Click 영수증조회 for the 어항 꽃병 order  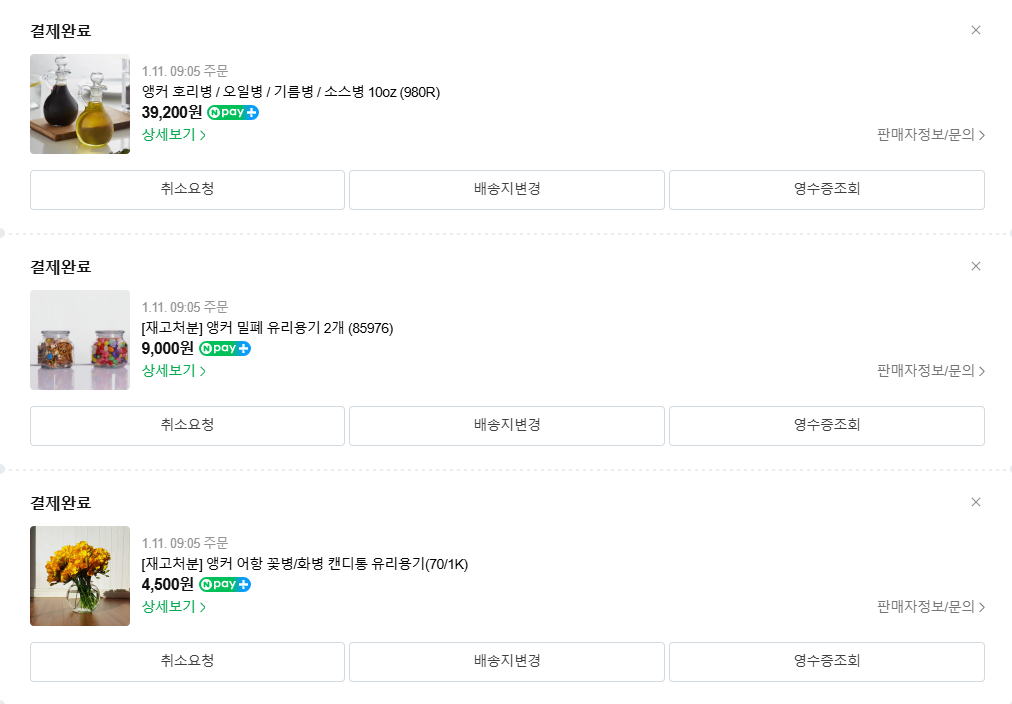tap(827, 662)
